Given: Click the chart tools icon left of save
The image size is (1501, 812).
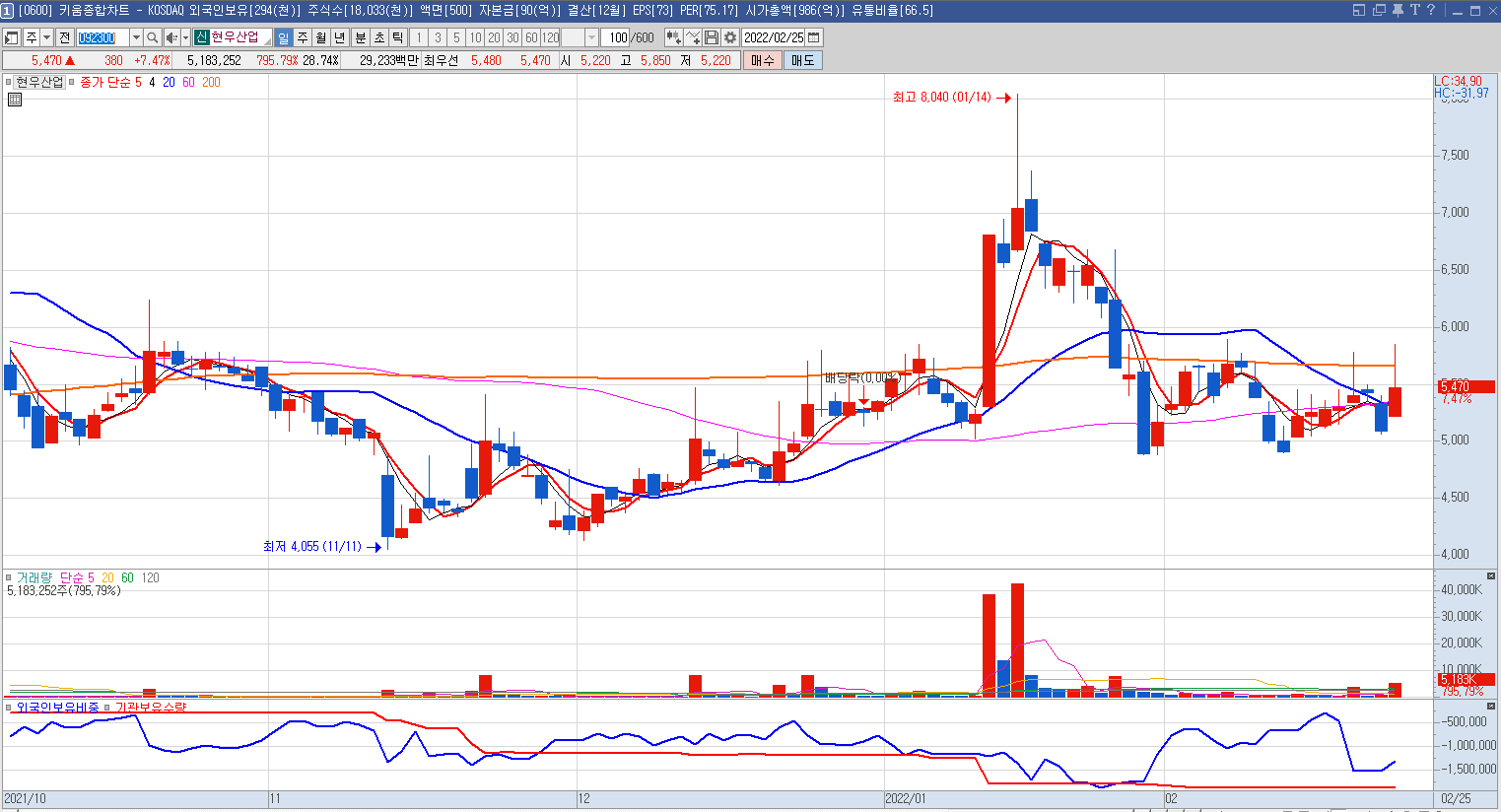Looking at the screenshot, I should point(673,37).
